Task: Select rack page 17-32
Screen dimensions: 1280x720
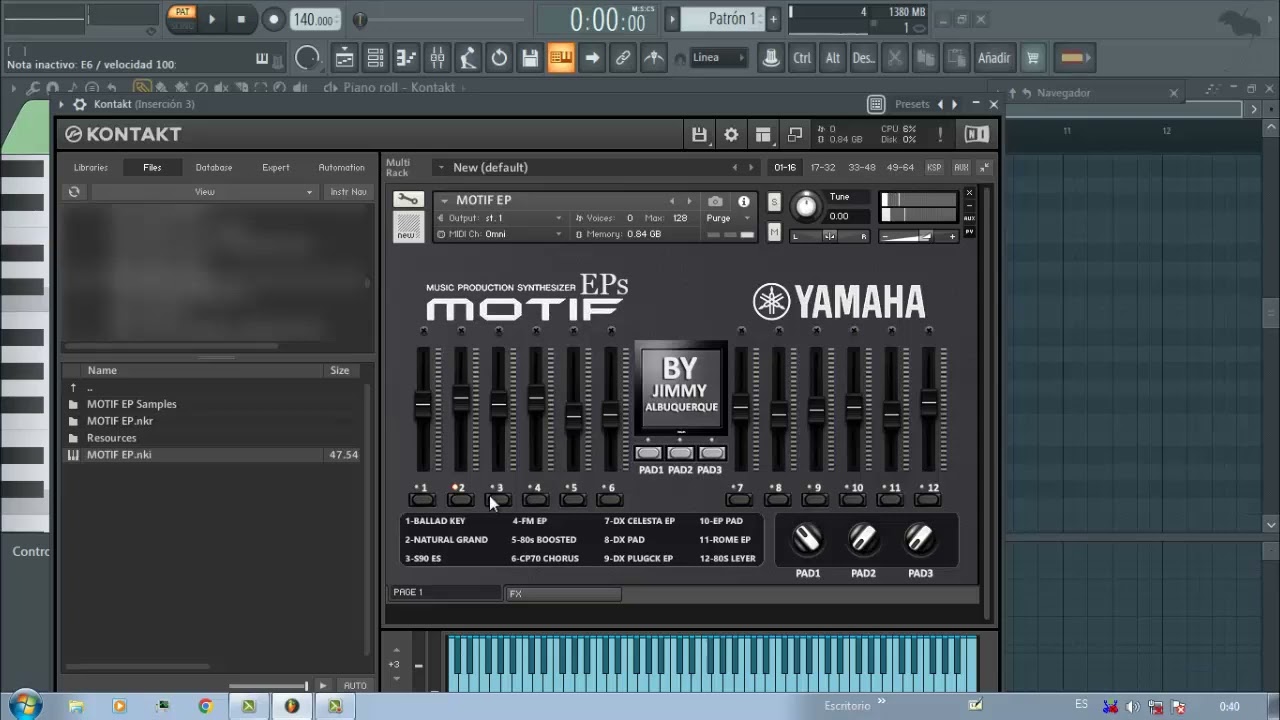Action: pyautogui.click(x=823, y=167)
